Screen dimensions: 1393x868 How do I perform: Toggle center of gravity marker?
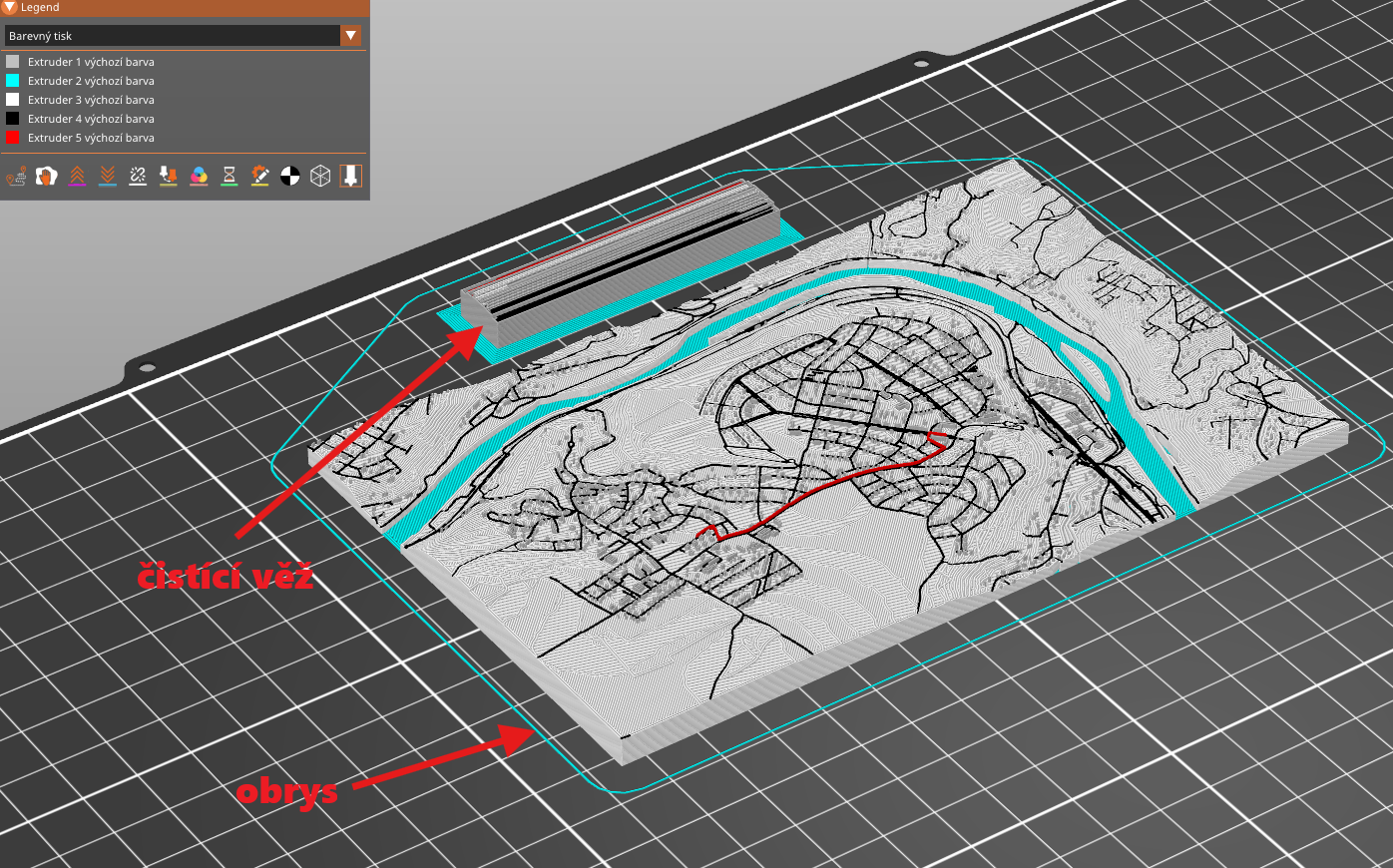[290, 177]
